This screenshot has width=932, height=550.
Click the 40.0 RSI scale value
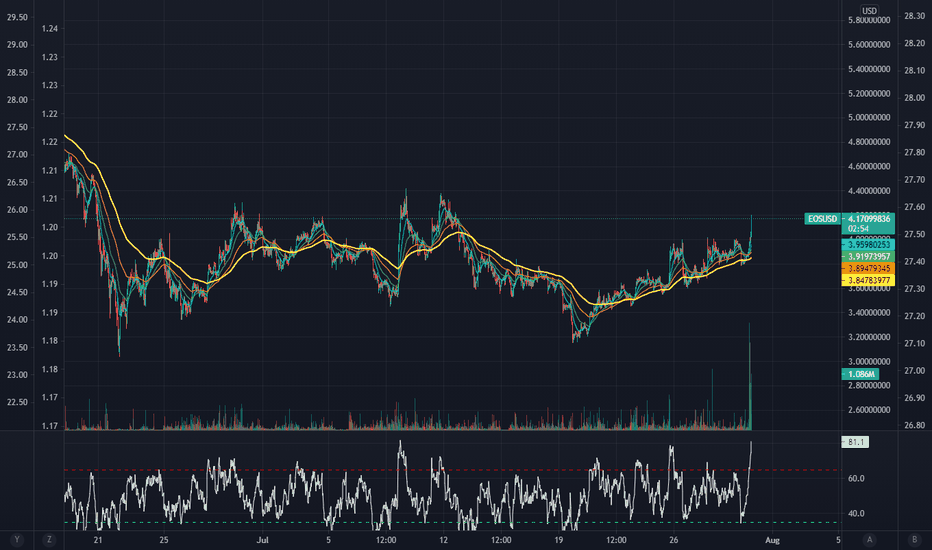pyautogui.click(x=856, y=513)
